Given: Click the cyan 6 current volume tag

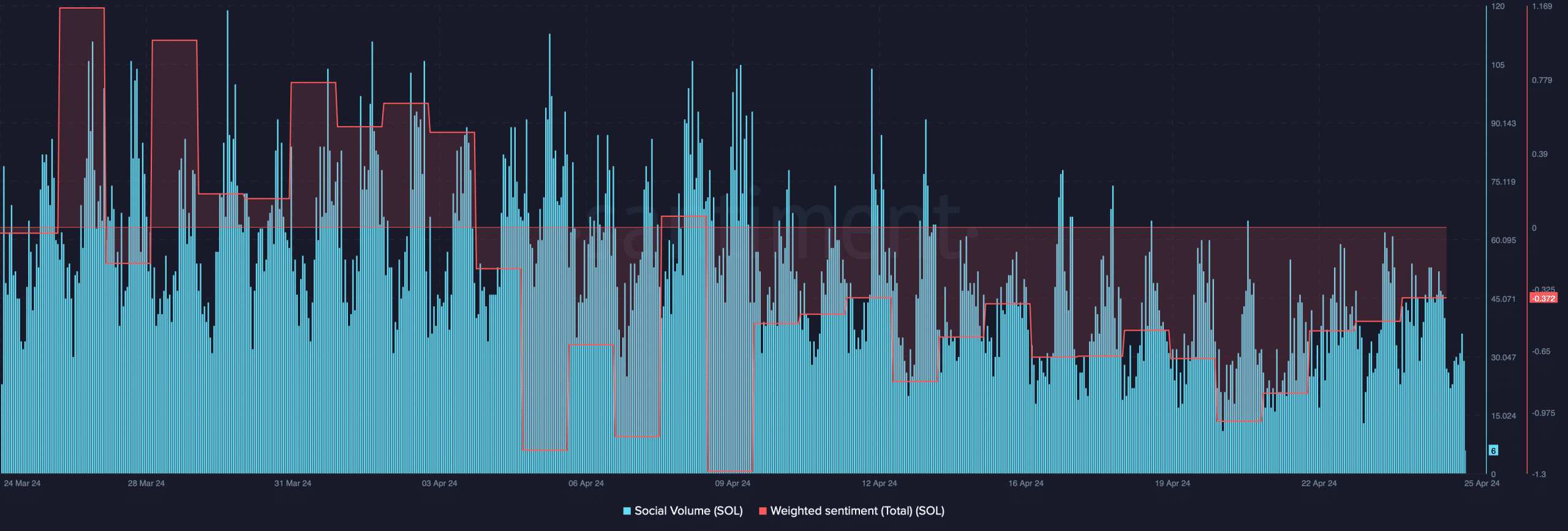Looking at the screenshot, I should [x=1493, y=451].
